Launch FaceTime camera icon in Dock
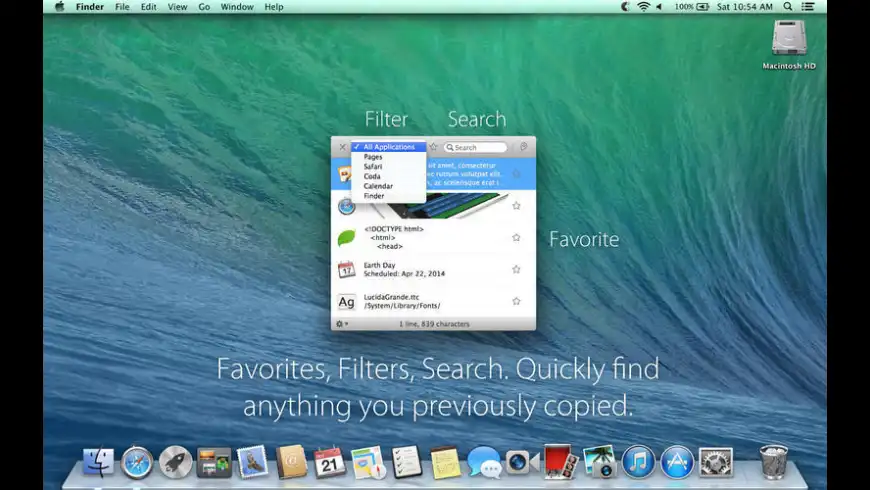Image resolution: width=870 pixels, height=490 pixels. tap(522, 462)
